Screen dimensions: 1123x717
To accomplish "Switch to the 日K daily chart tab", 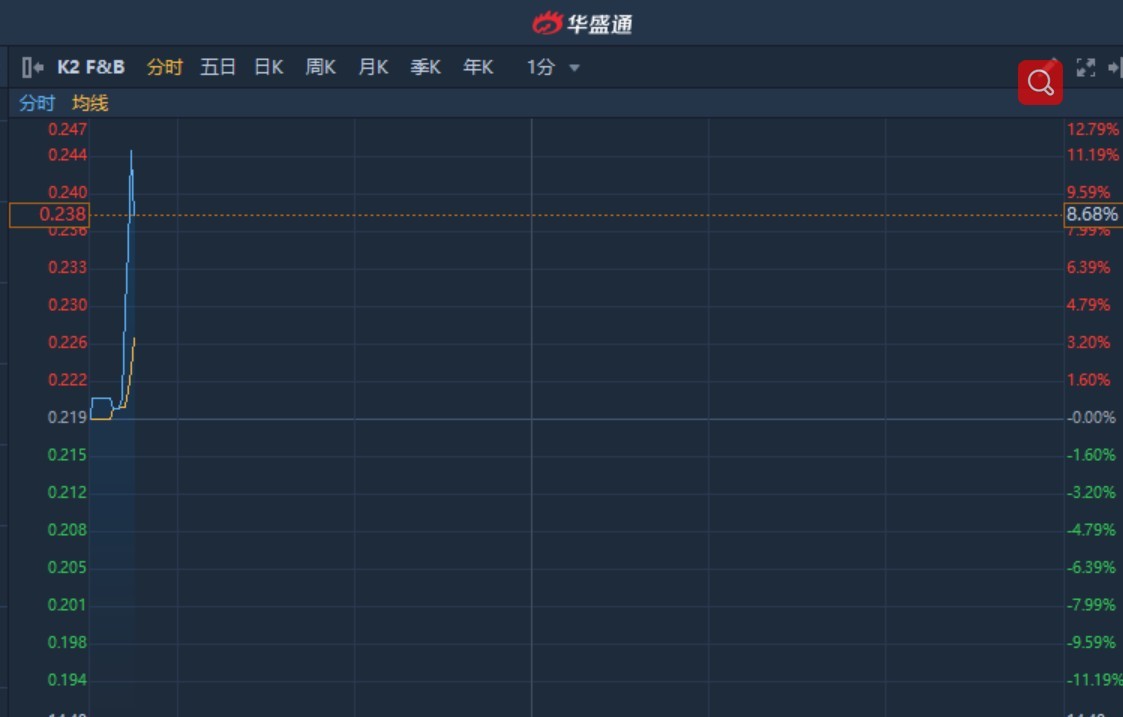I will coord(269,67).
